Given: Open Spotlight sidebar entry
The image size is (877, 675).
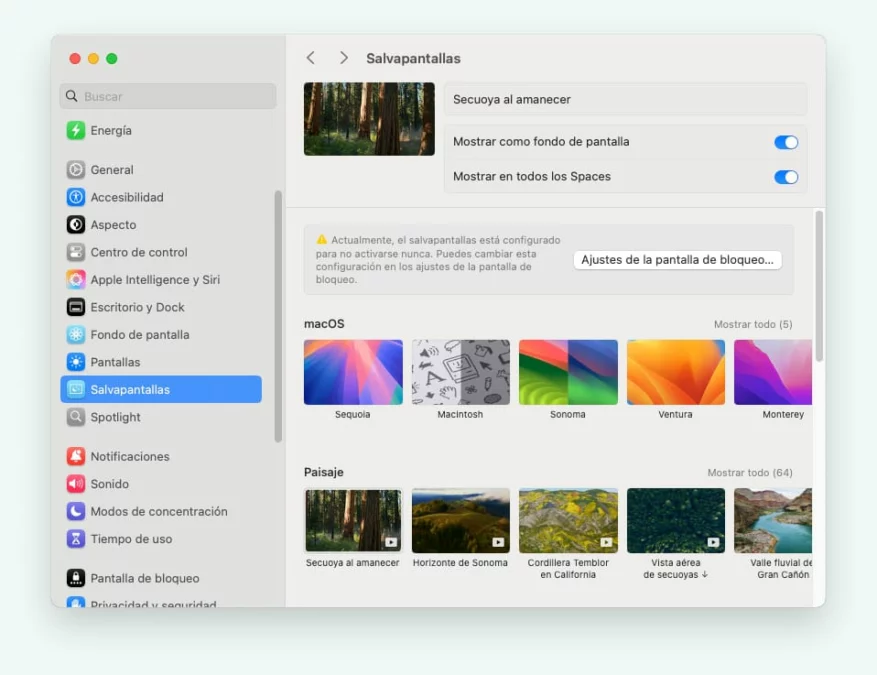Looking at the screenshot, I should coord(115,417).
